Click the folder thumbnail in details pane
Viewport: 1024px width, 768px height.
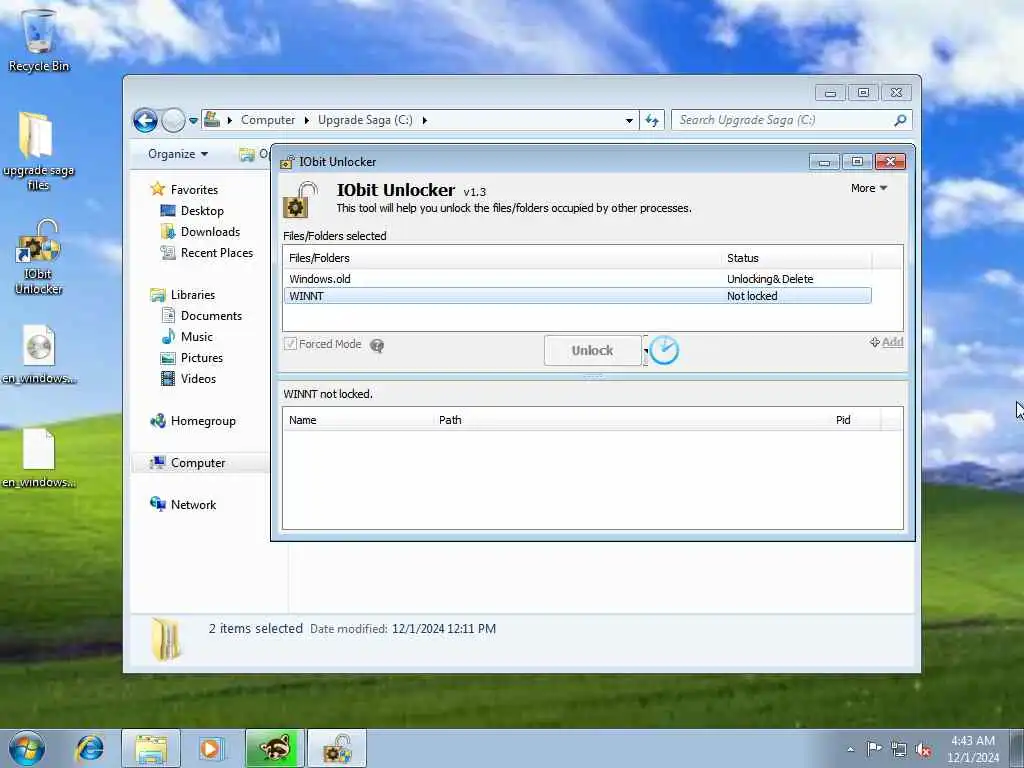[x=166, y=638]
